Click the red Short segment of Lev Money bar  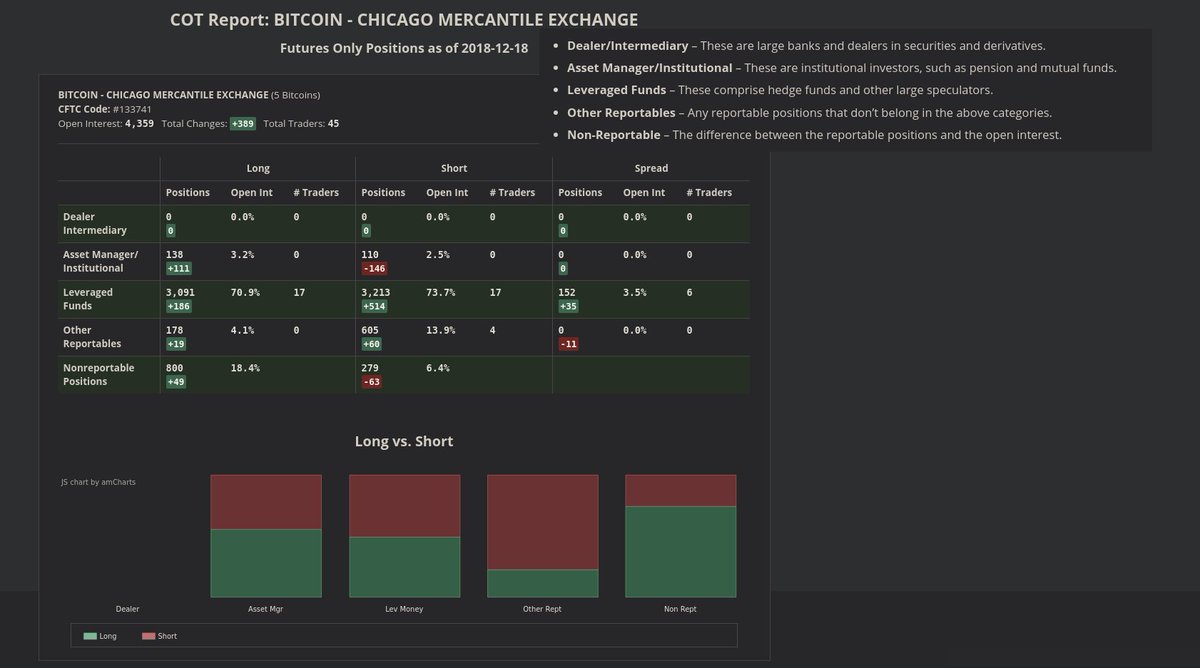405,506
